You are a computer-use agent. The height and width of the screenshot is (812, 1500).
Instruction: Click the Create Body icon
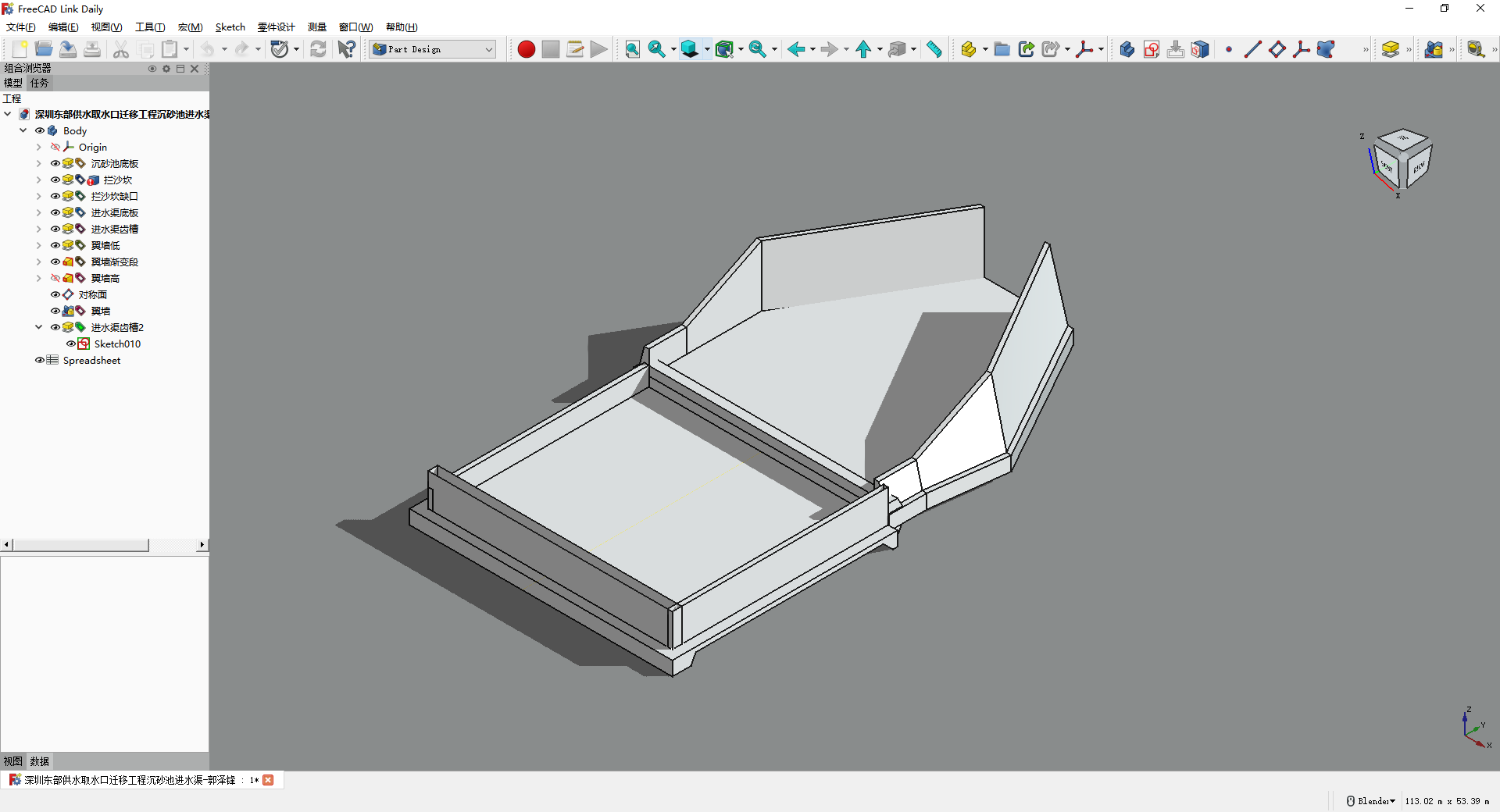pos(1126,49)
